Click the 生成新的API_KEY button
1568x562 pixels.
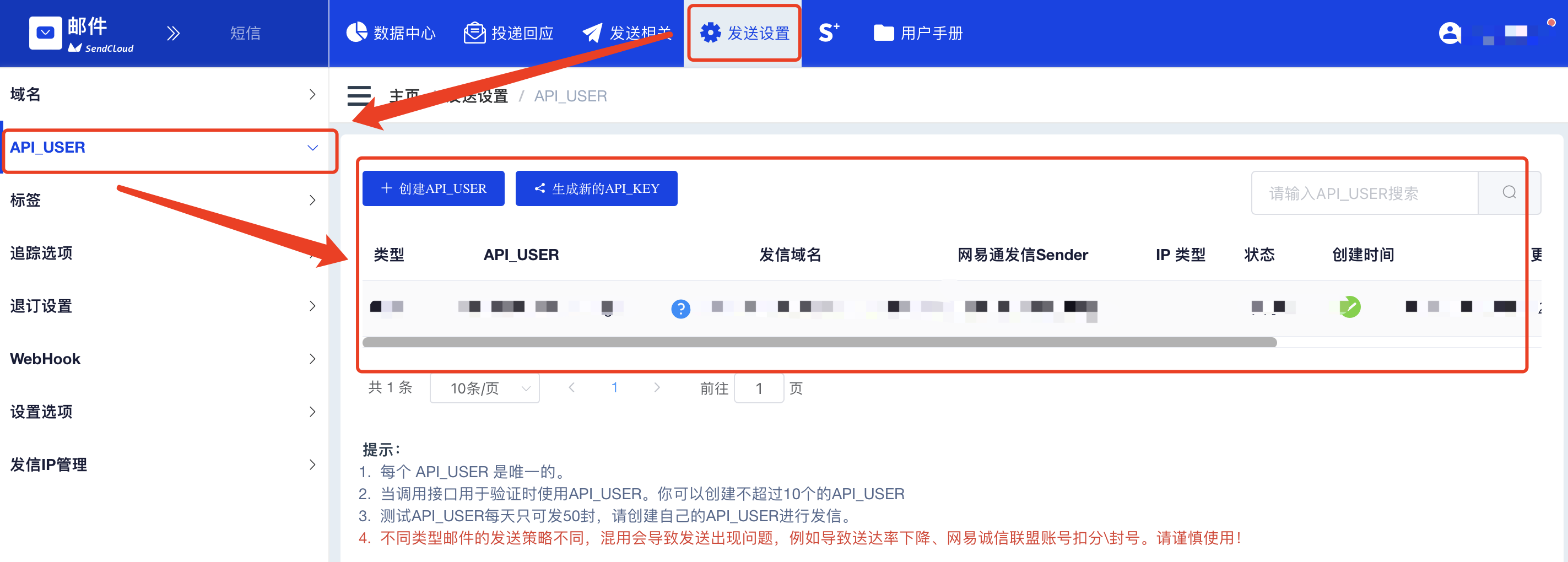point(597,189)
